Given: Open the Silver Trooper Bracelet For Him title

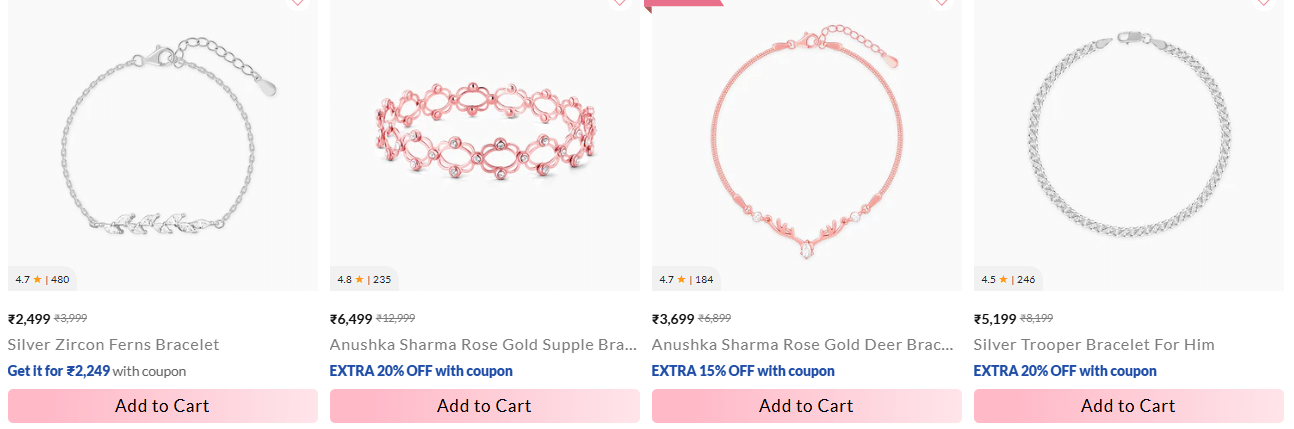Looking at the screenshot, I should click(x=1094, y=345).
